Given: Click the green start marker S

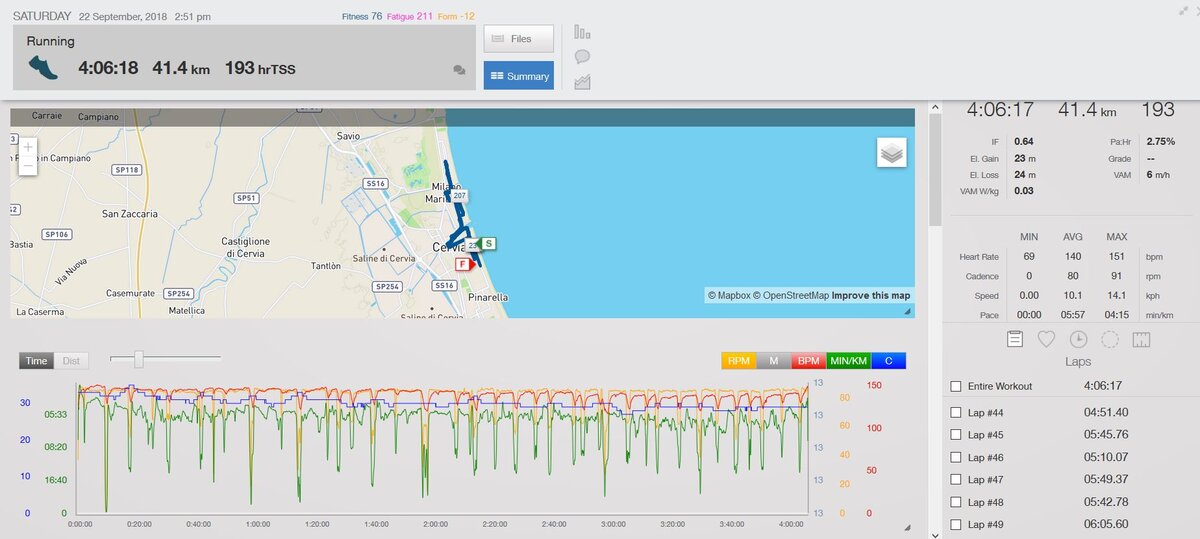Looking at the screenshot, I should click(488, 243).
